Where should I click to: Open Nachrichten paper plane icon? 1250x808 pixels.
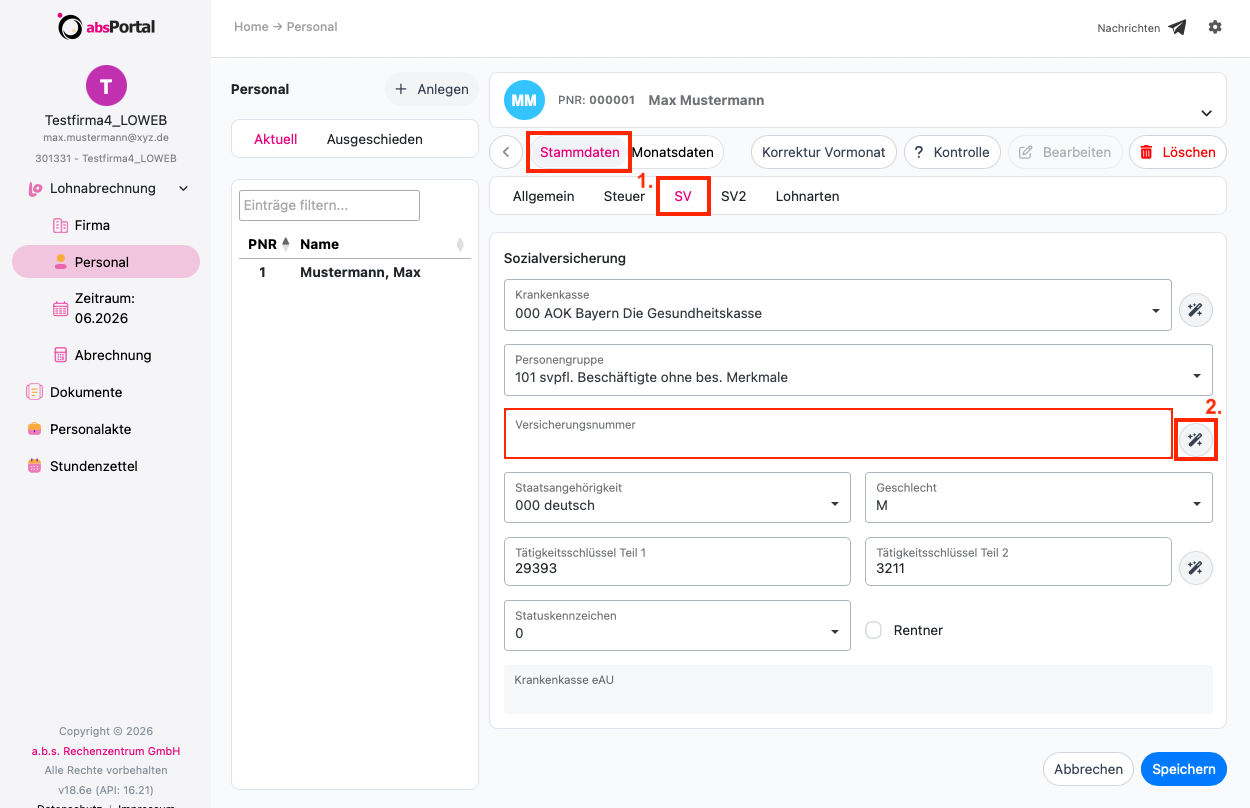1177,28
